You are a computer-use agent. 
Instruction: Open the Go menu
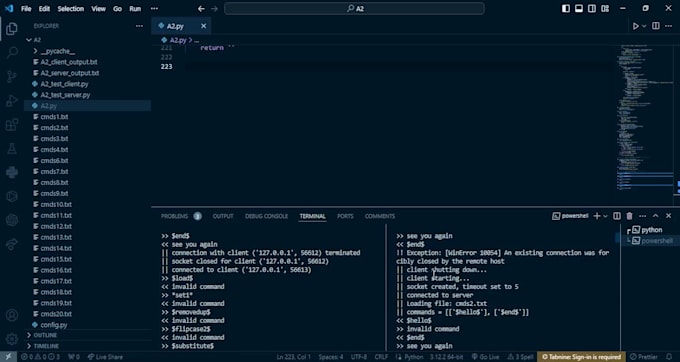pyautogui.click(x=118, y=9)
